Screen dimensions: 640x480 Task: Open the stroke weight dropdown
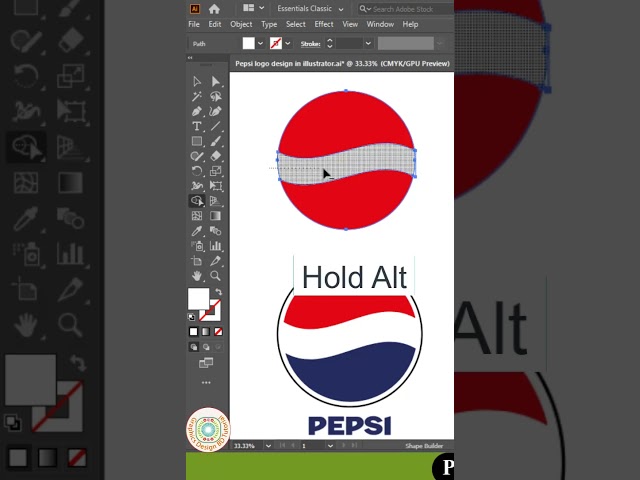tap(368, 43)
